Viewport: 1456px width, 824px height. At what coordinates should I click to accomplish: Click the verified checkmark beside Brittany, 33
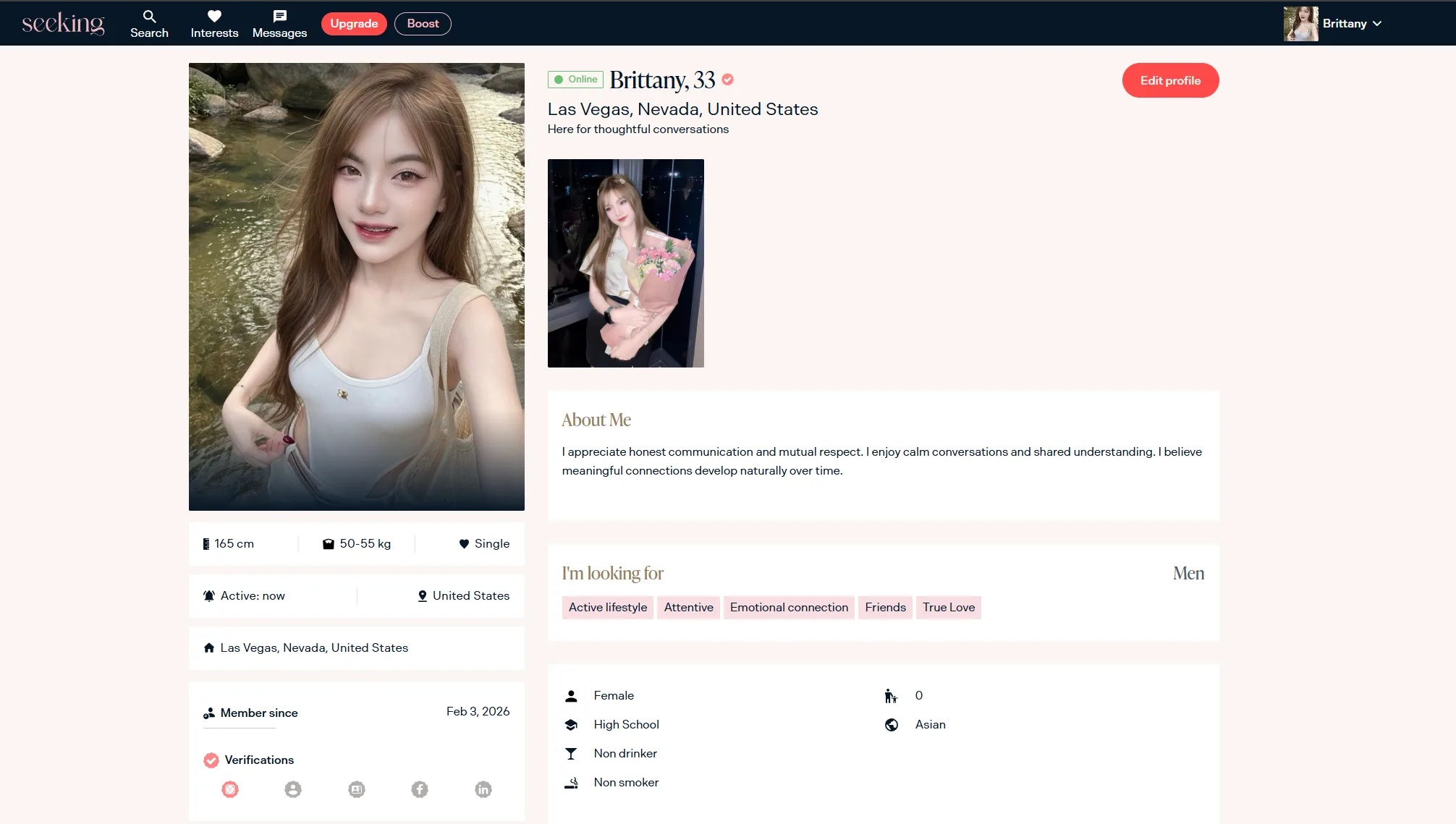728,80
